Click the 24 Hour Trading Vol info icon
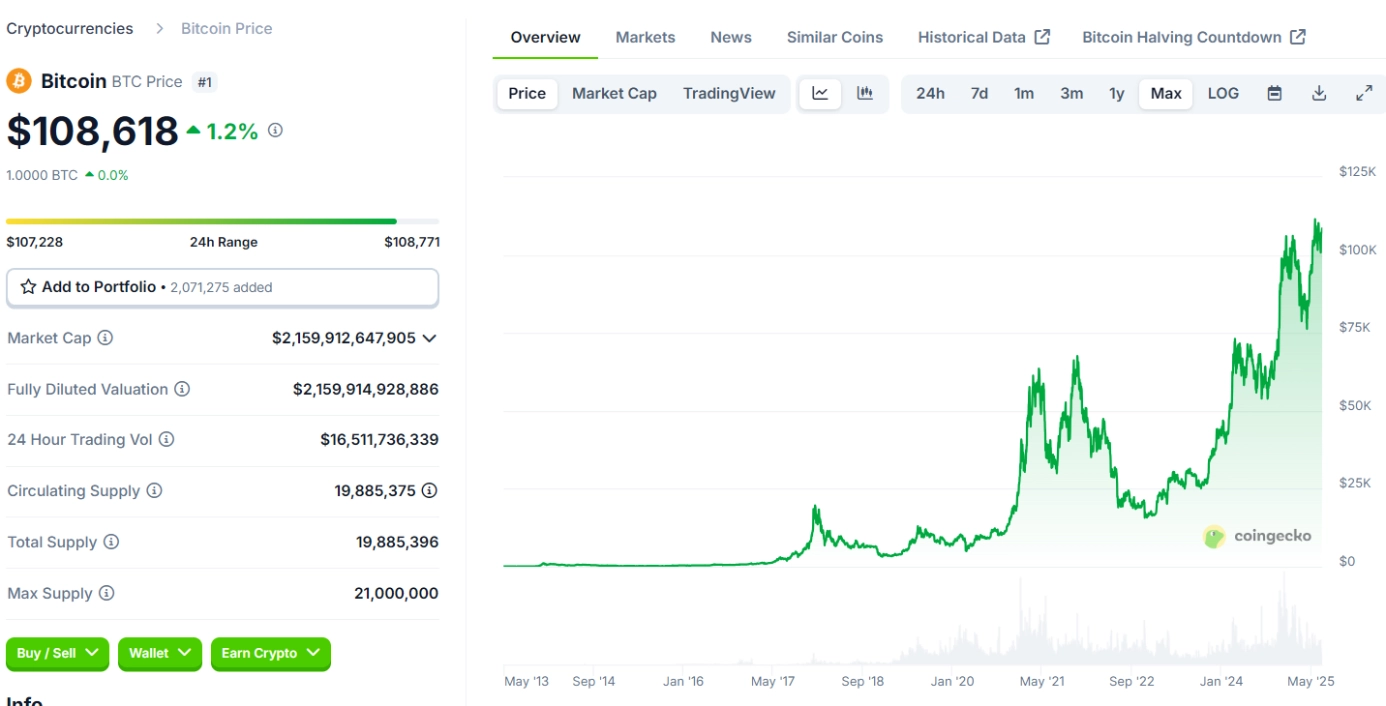Screen dimensions: 1386x706 pos(166,439)
